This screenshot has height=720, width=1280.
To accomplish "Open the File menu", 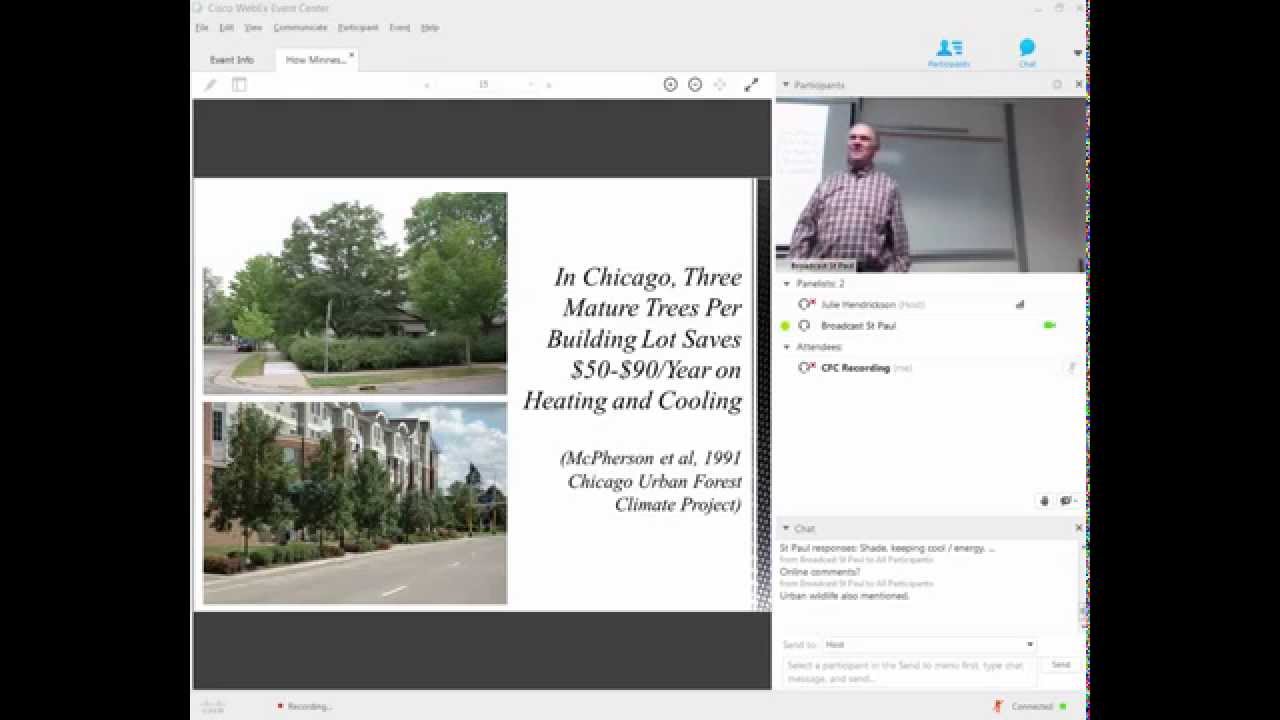I will [x=202, y=28].
